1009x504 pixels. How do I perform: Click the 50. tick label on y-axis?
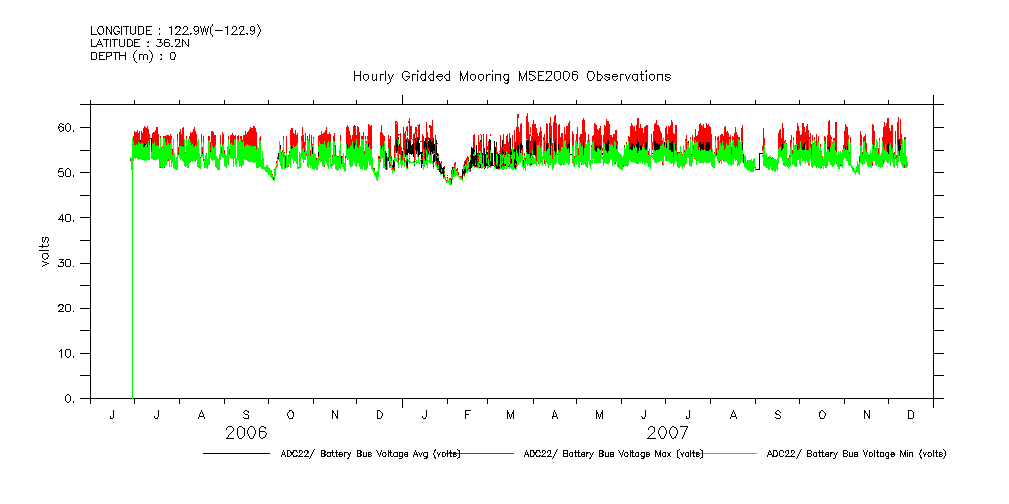click(x=65, y=173)
